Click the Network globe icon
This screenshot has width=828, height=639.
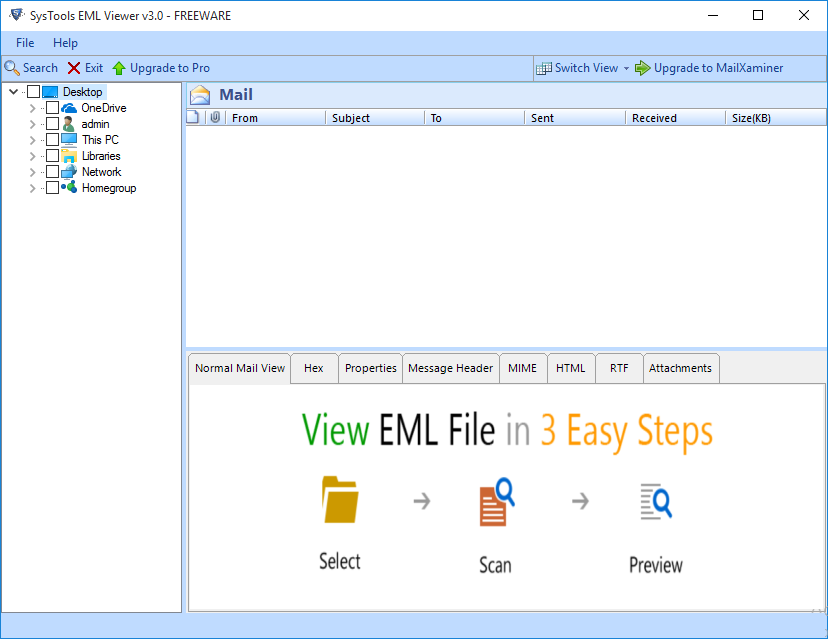tap(69, 172)
